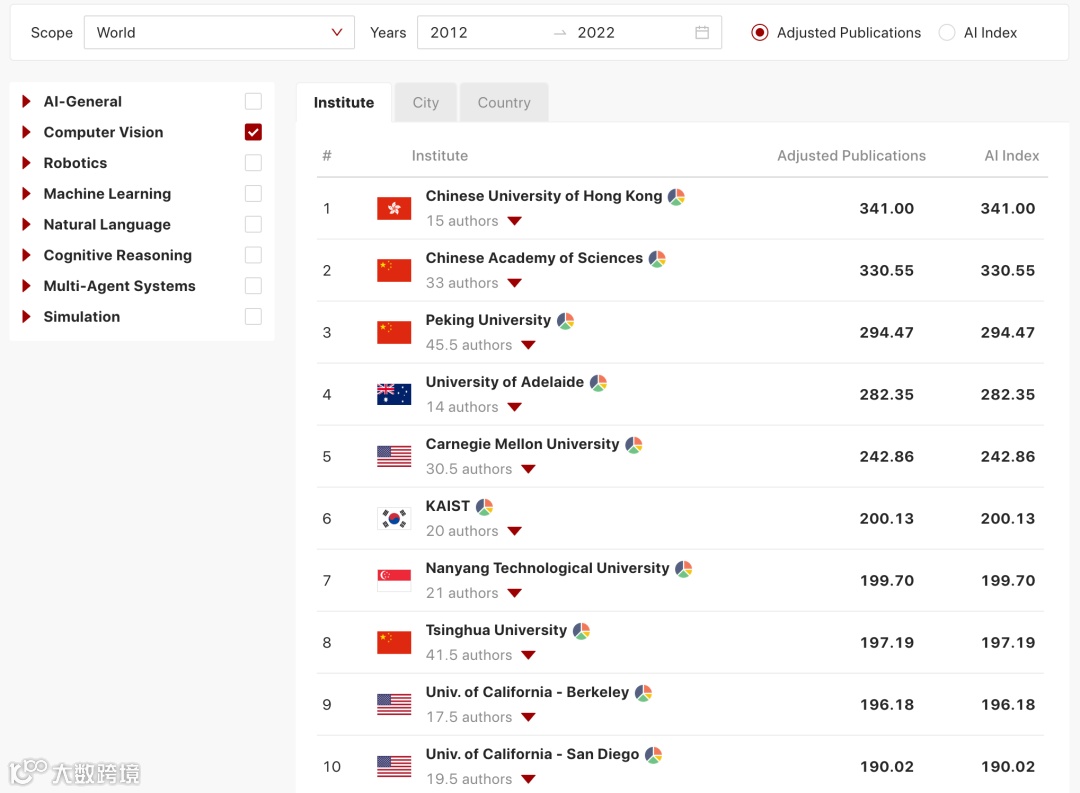
Task: Expand 20 authors under KAIST
Action: point(515,531)
